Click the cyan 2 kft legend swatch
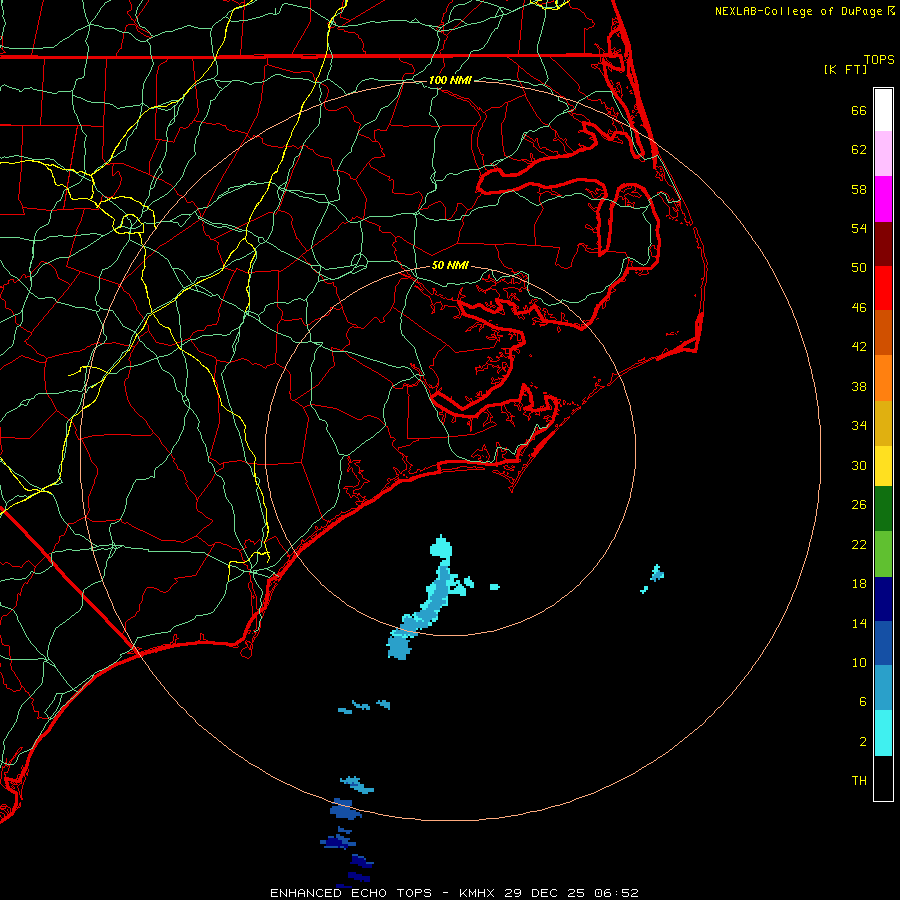The height and width of the screenshot is (900, 900). [x=883, y=733]
